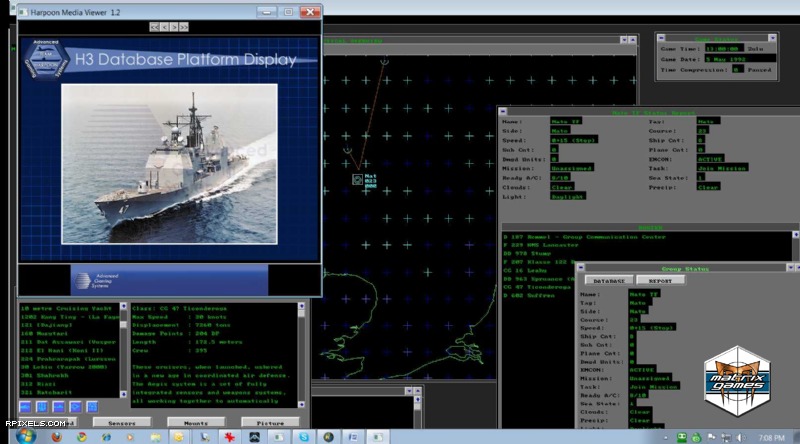Jump to last media with >> button
Image resolution: width=800 pixels, height=444 pixels.
click(x=184, y=27)
